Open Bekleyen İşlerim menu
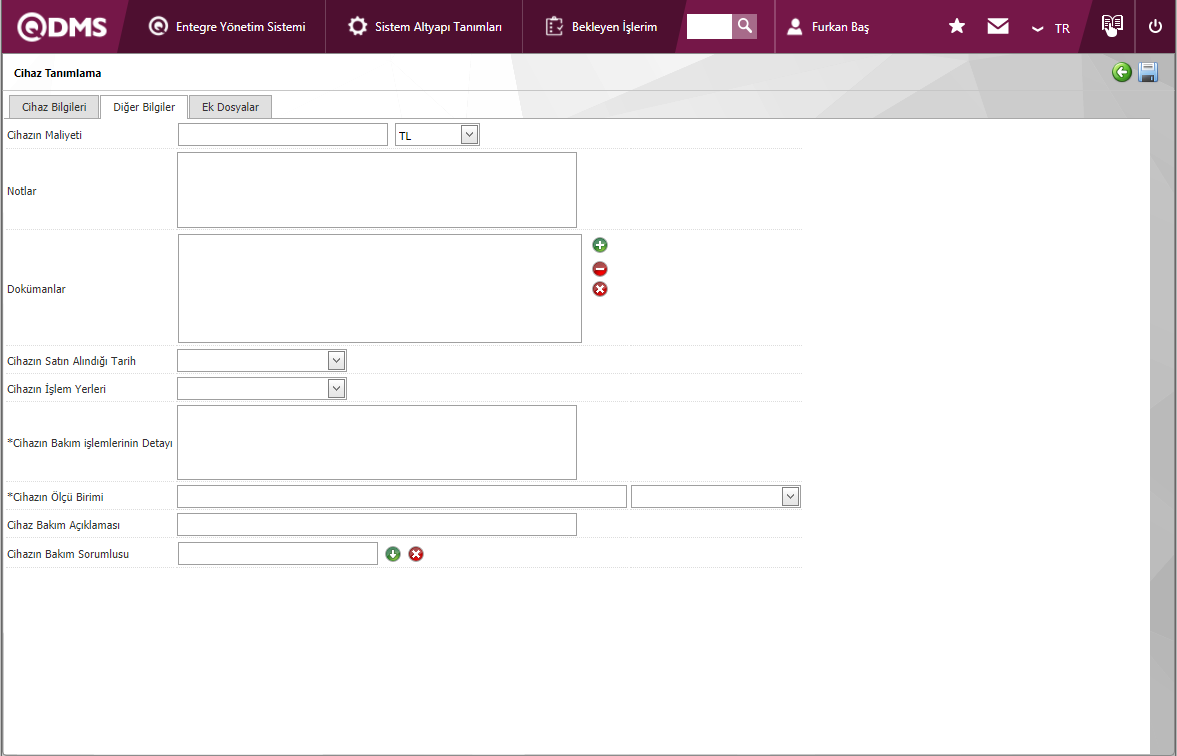1177x756 pixels. [601, 26]
